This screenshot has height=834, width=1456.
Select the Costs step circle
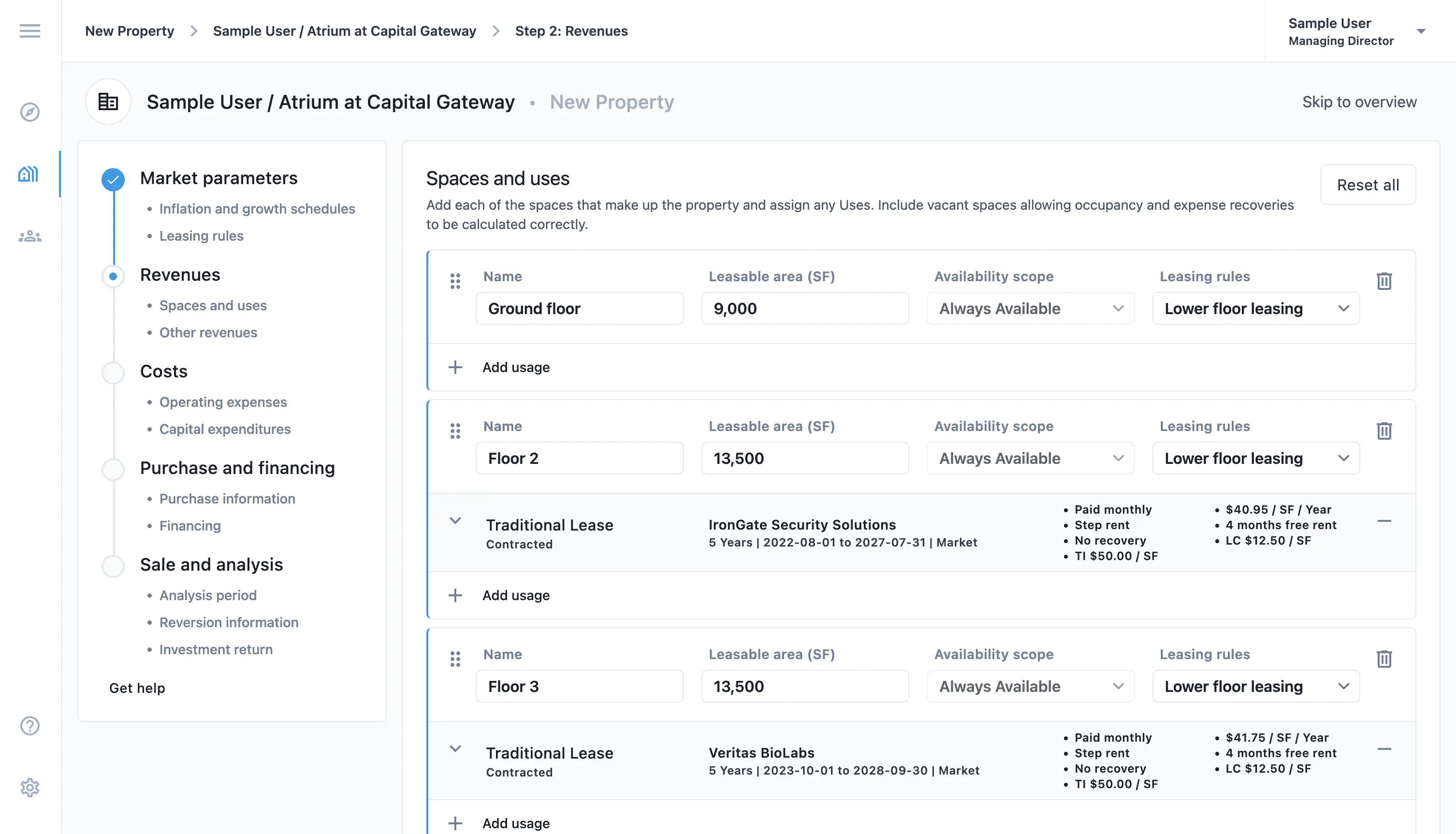113,373
